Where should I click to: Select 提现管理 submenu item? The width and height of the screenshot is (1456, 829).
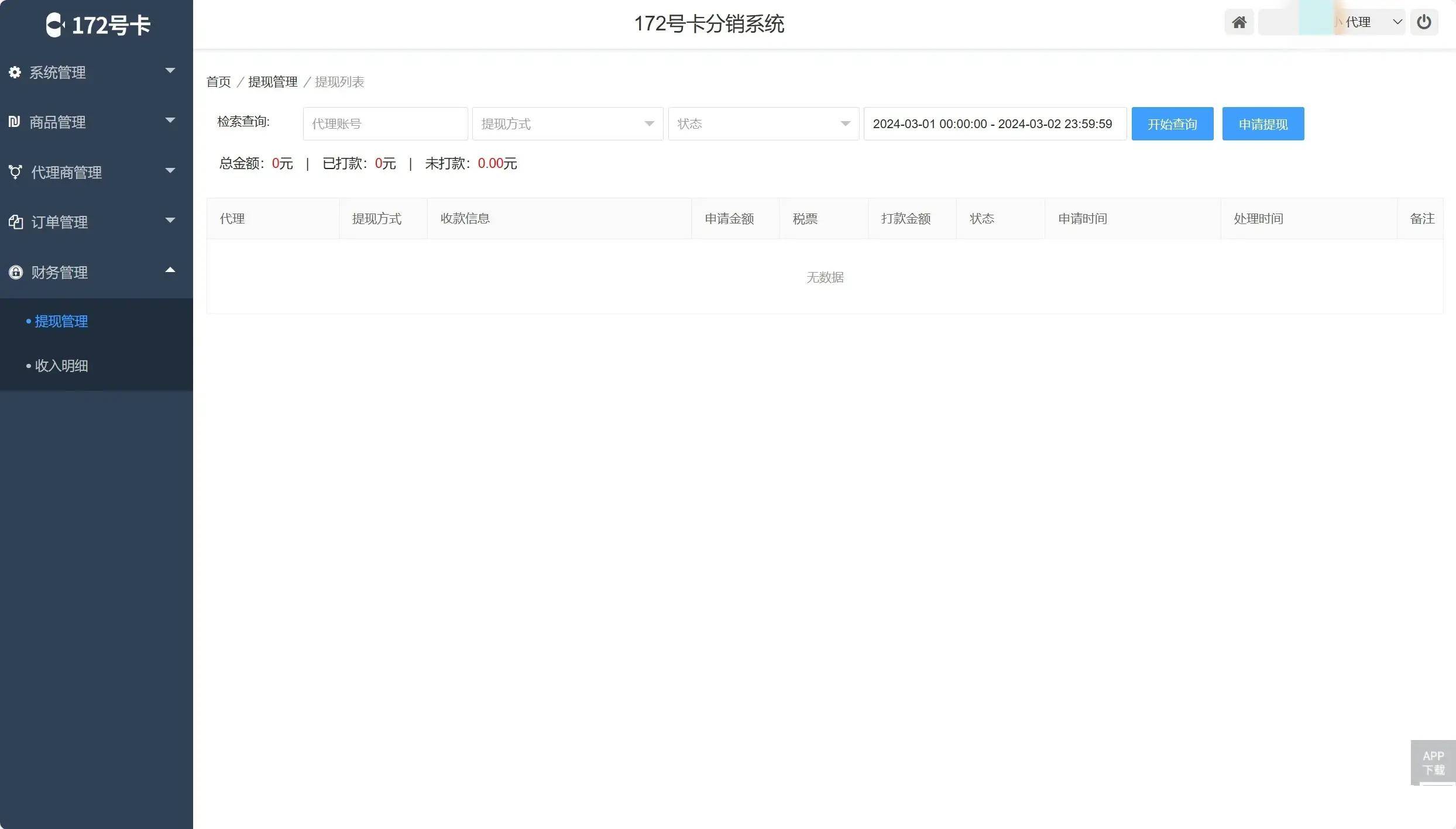coord(61,321)
